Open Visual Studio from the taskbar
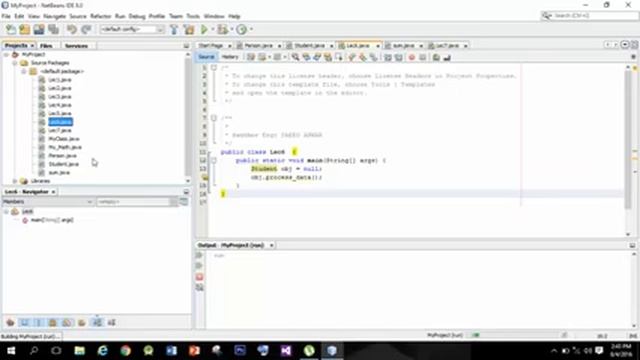The height and width of the screenshot is (360, 640). tap(286, 350)
